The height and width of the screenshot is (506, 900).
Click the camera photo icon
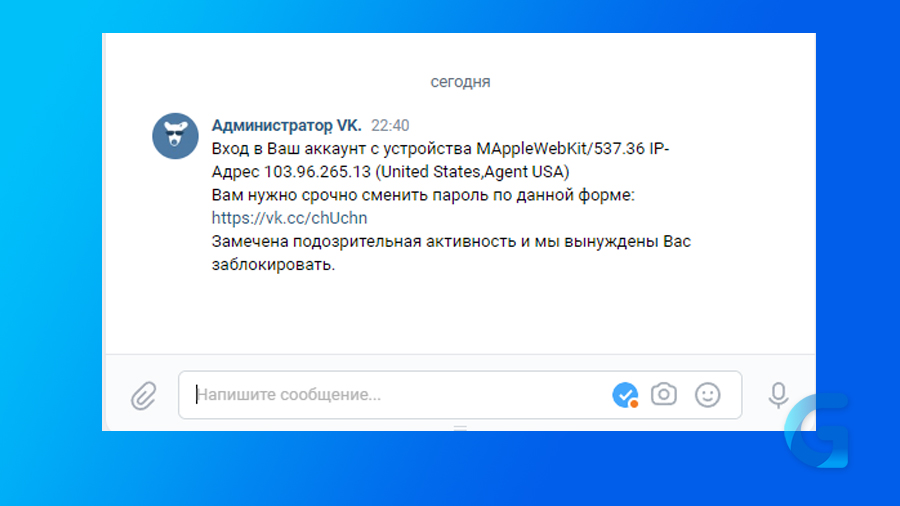(x=664, y=395)
